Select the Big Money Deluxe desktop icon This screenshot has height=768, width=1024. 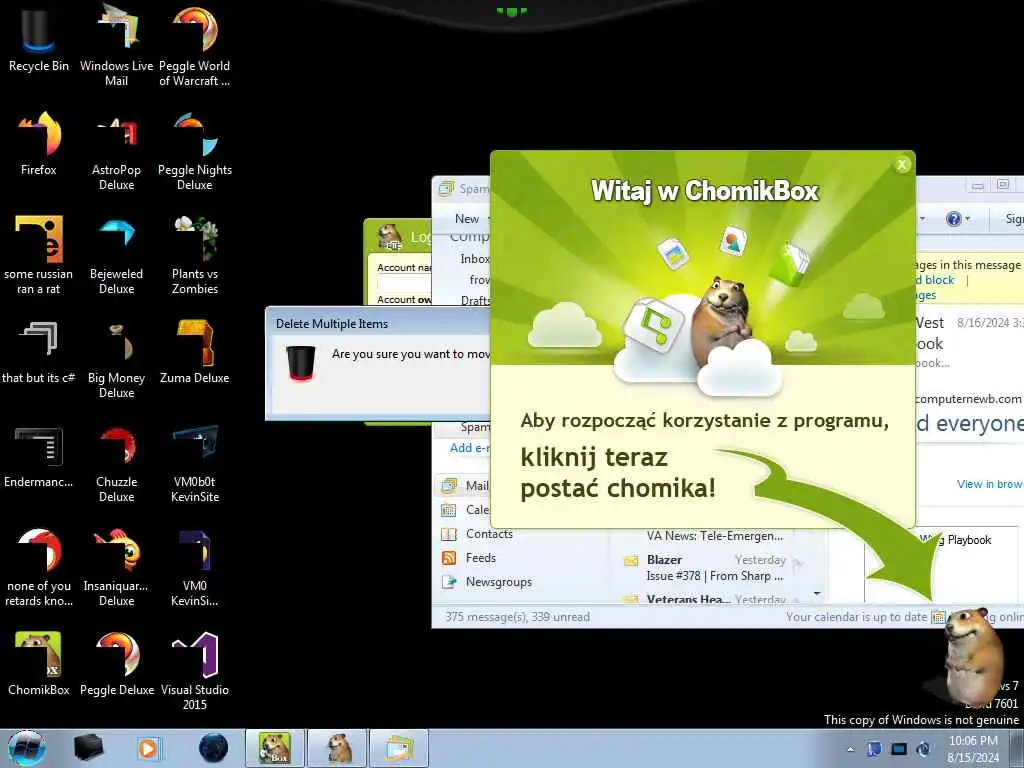point(116,359)
